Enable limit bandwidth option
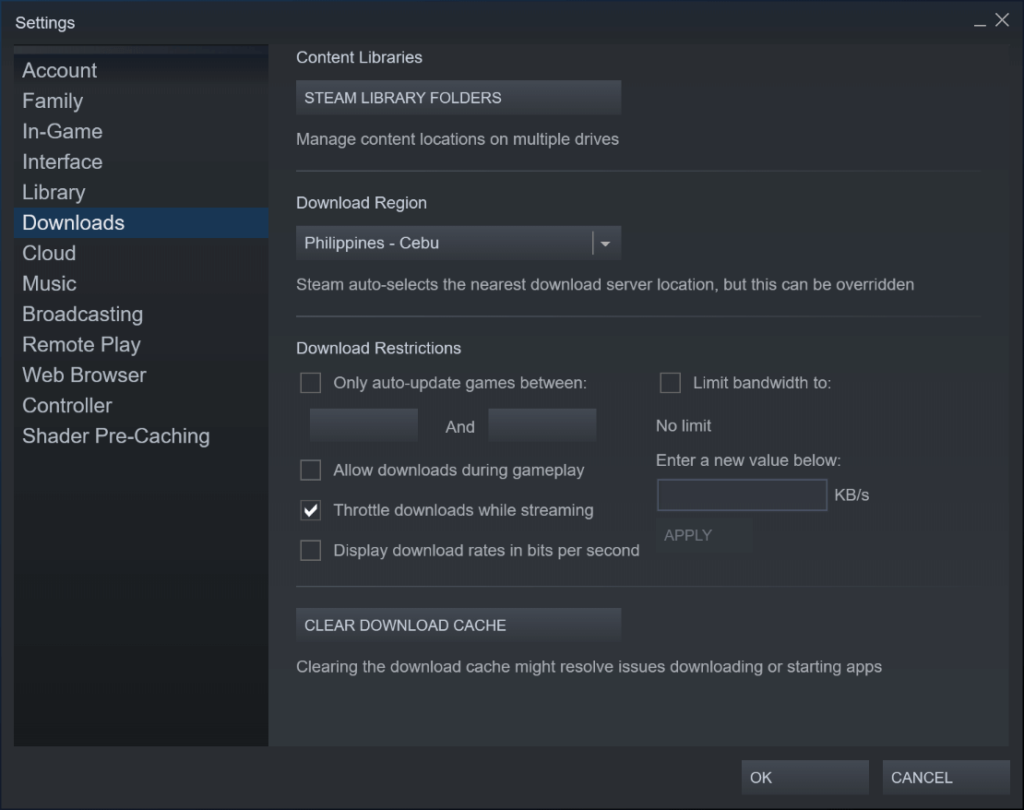 (x=669, y=382)
